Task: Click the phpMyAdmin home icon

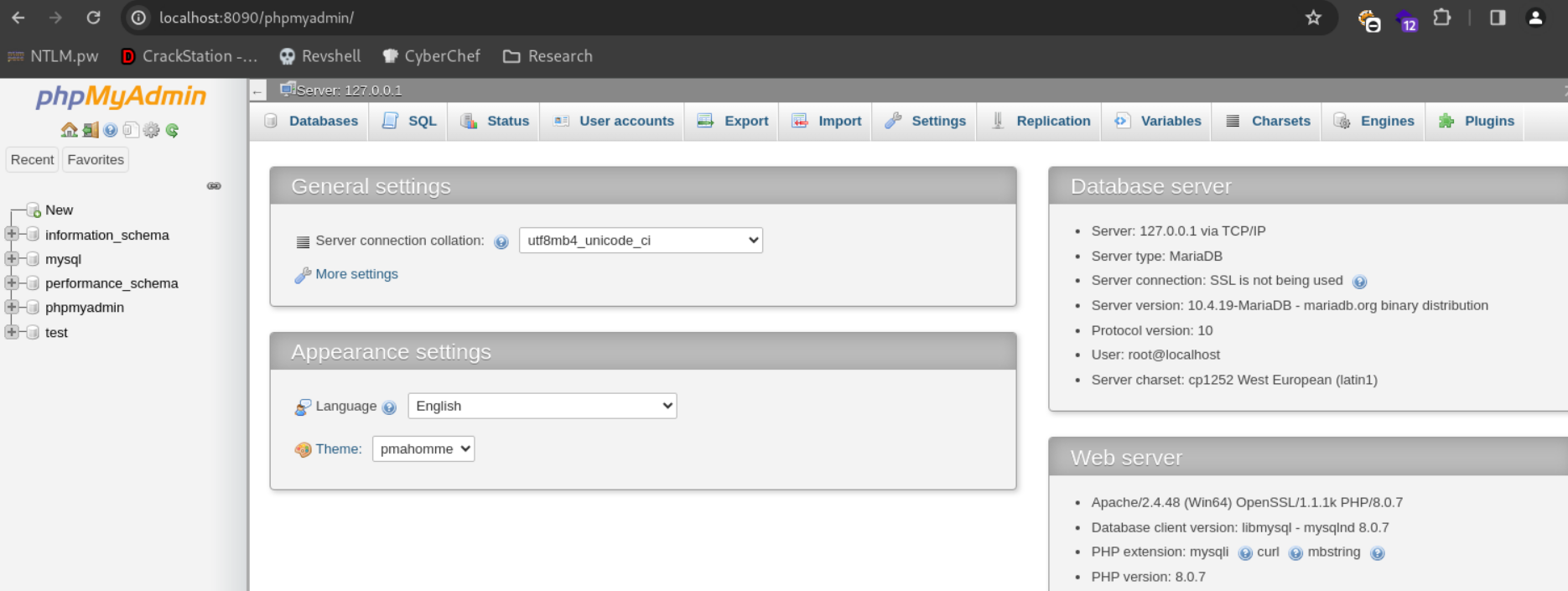Action: 69,130
